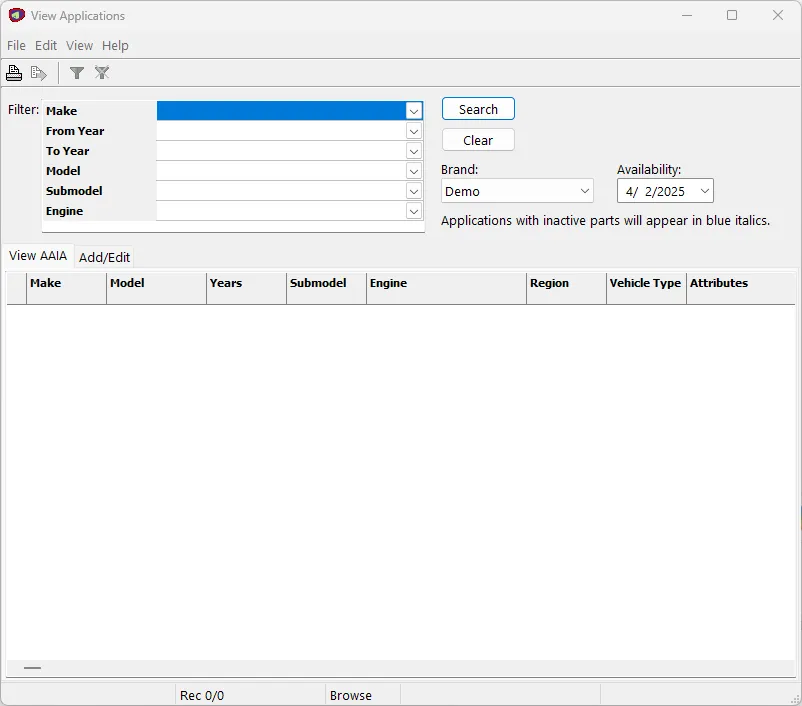Click the Print toolbar icon

[x=14, y=73]
